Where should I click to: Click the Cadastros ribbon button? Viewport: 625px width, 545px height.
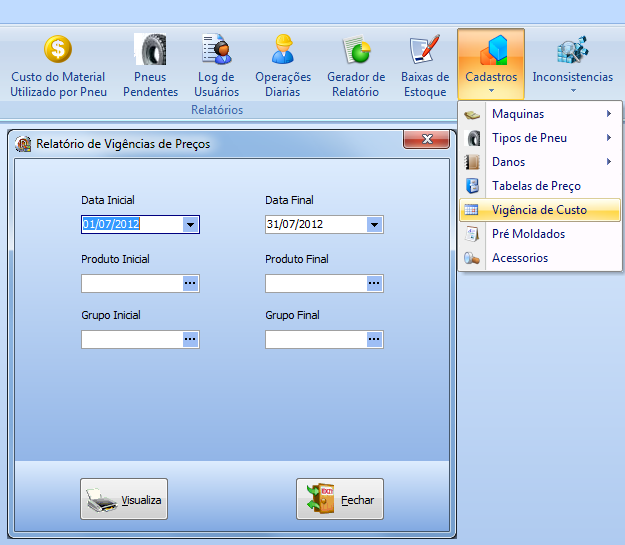click(491, 62)
